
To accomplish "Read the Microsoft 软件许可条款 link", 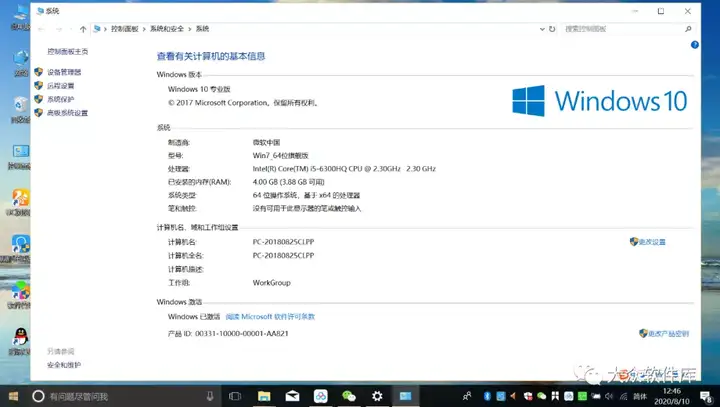I will click(x=270, y=317).
